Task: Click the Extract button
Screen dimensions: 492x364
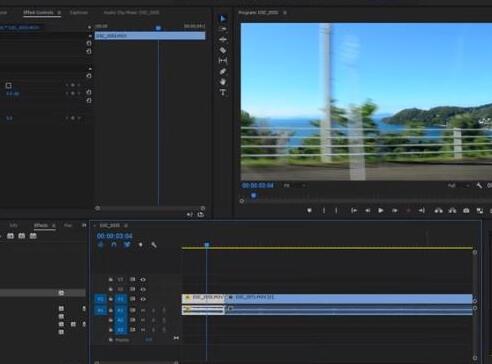Action: [452, 211]
